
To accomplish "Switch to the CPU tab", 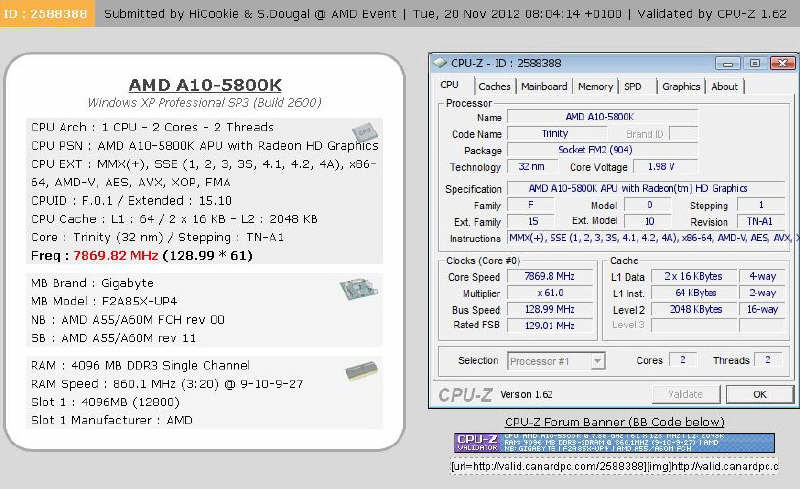I will (x=450, y=85).
